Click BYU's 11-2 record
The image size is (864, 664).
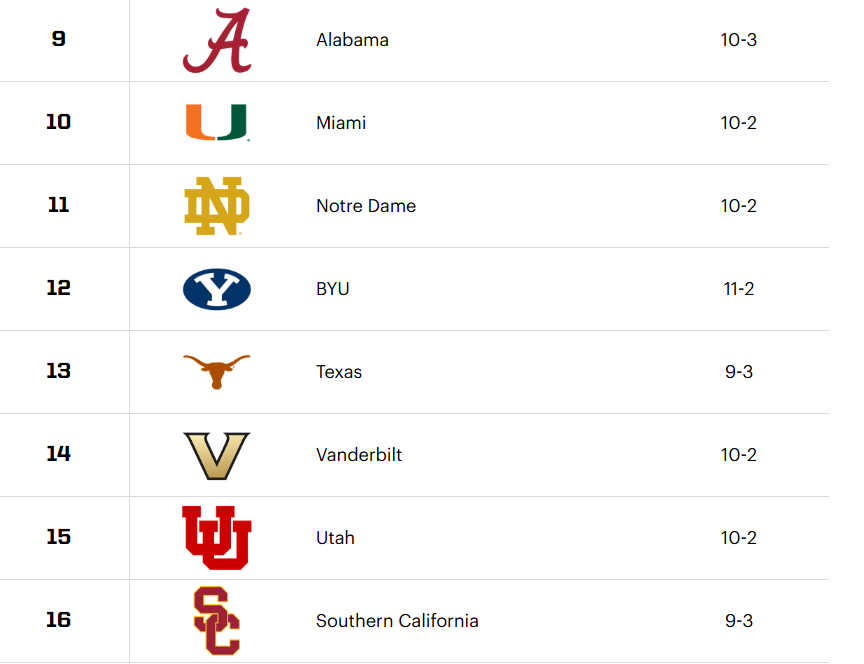(738, 289)
